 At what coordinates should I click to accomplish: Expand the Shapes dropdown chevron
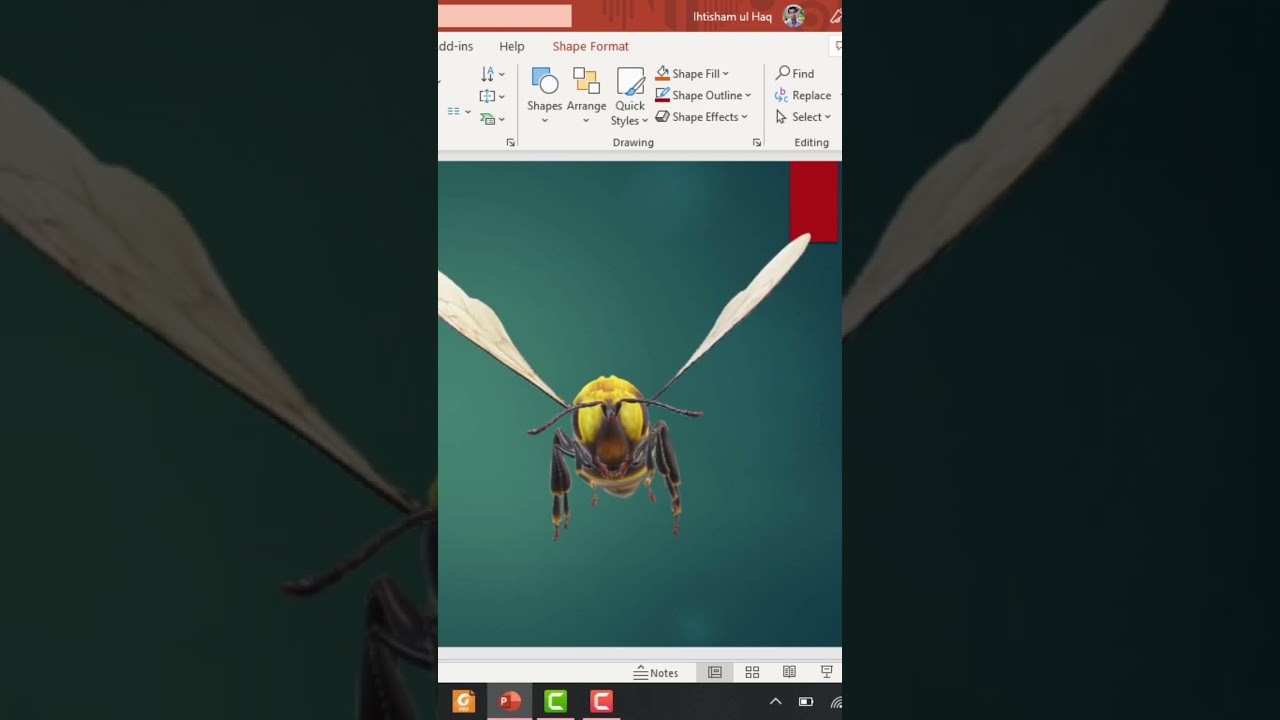point(545,121)
